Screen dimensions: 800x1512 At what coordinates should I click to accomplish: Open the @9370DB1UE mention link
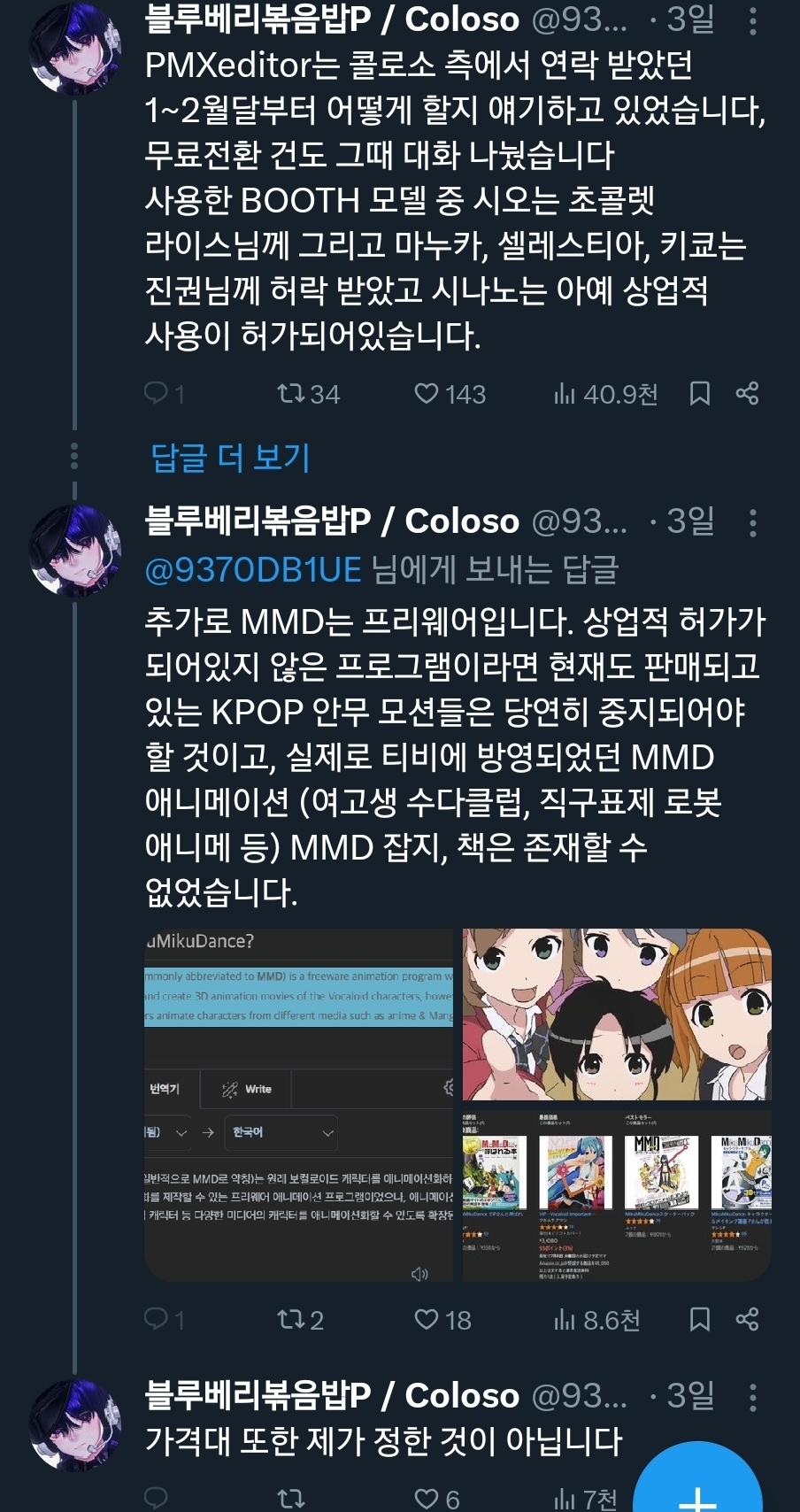tap(253, 569)
